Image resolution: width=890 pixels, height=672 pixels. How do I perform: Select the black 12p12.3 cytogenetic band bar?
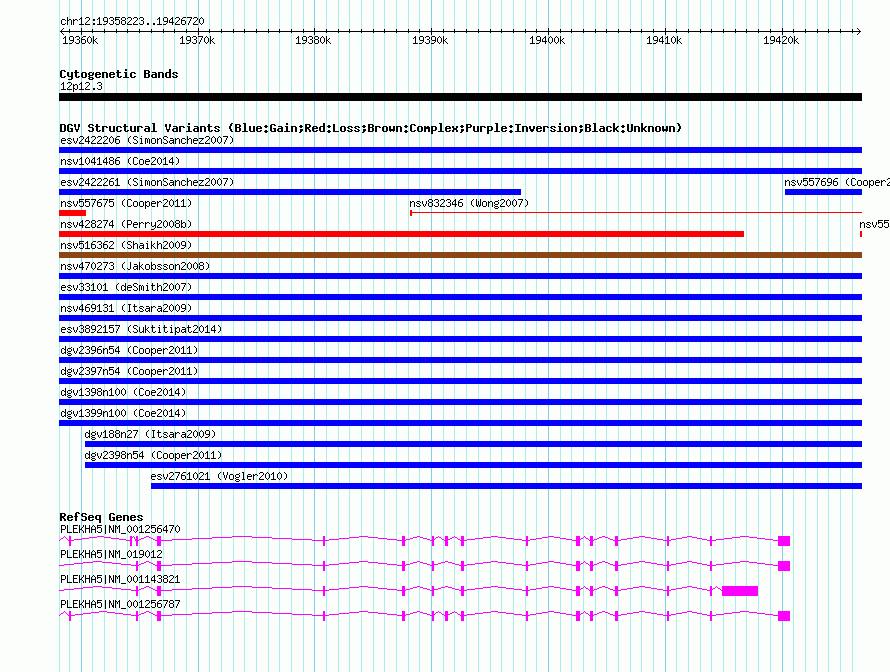click(460, 97)
